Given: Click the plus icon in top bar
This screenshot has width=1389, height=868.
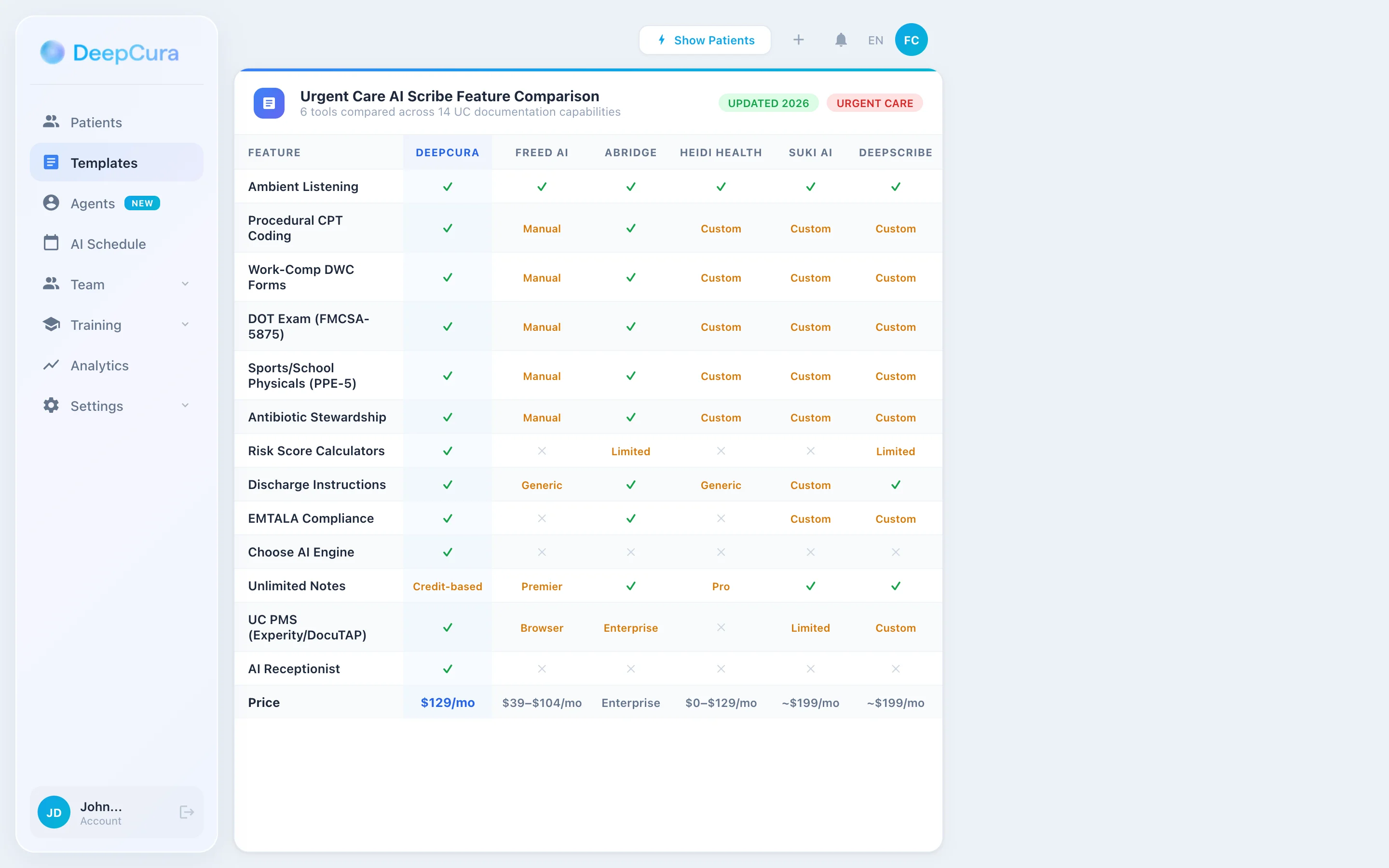Looking at the screenshot, I should point(798,40).
